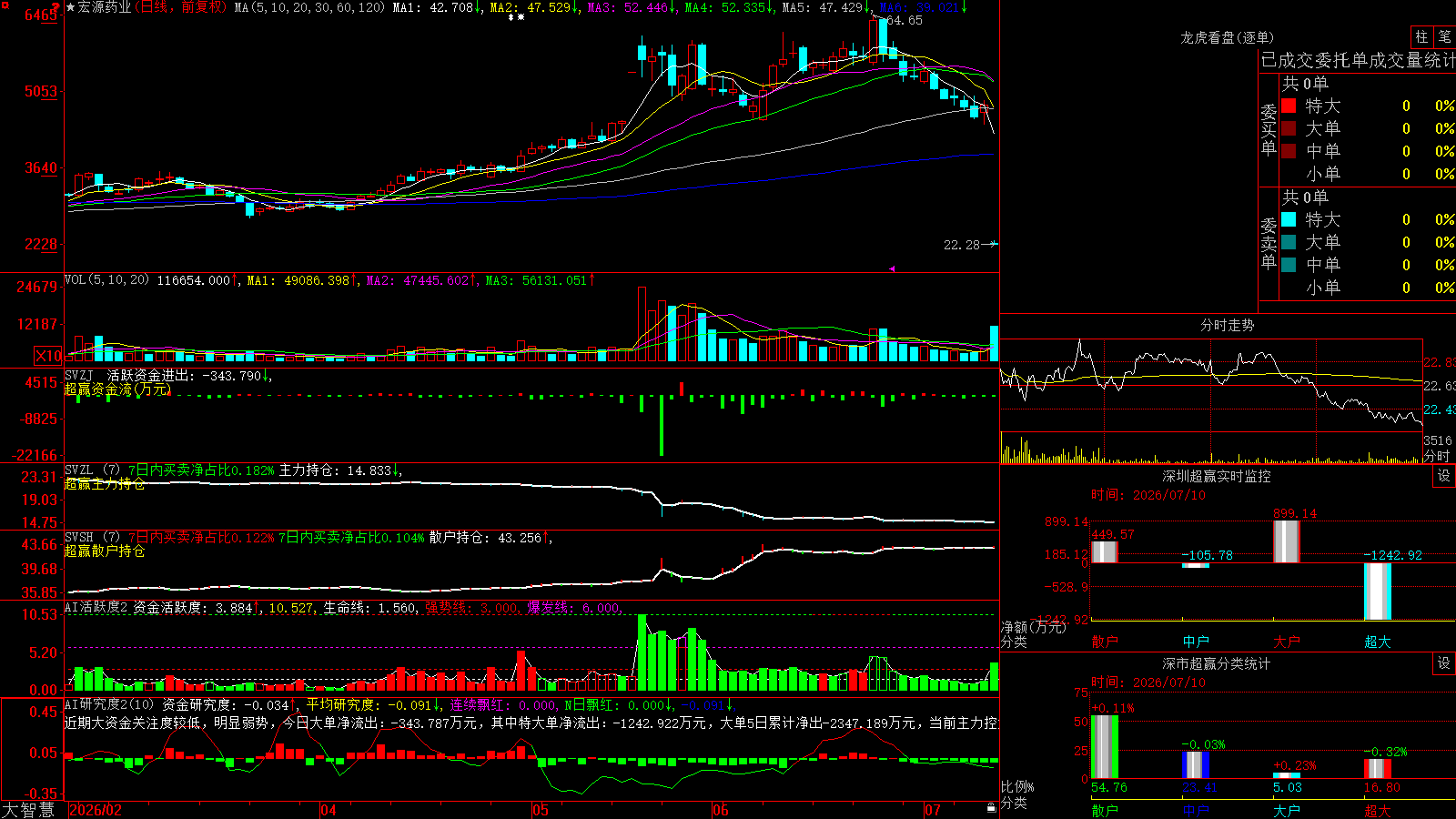Image resolution: width=1456 pixels, height=819 pixels.
Task: Click 中户 category in 深圳超赢实时监控 chart
Action: (x=1196, y=642)
